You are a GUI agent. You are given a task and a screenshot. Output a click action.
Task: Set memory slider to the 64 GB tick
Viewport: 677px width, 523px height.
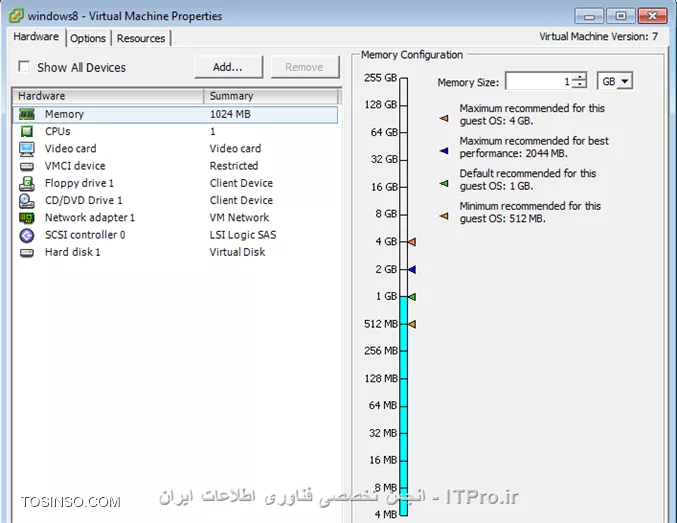pyautogui.click(x=404, y=133)
